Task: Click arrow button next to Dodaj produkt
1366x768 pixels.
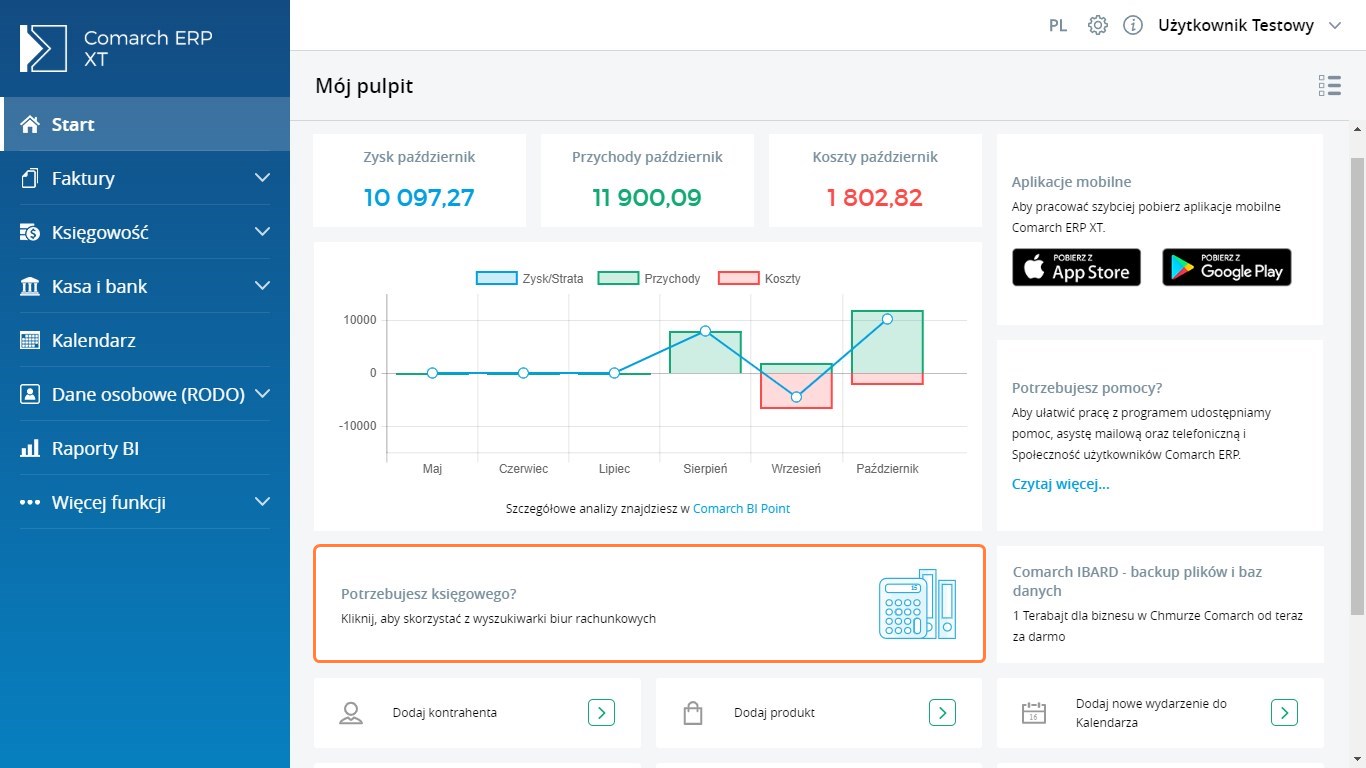Action: 942,712
